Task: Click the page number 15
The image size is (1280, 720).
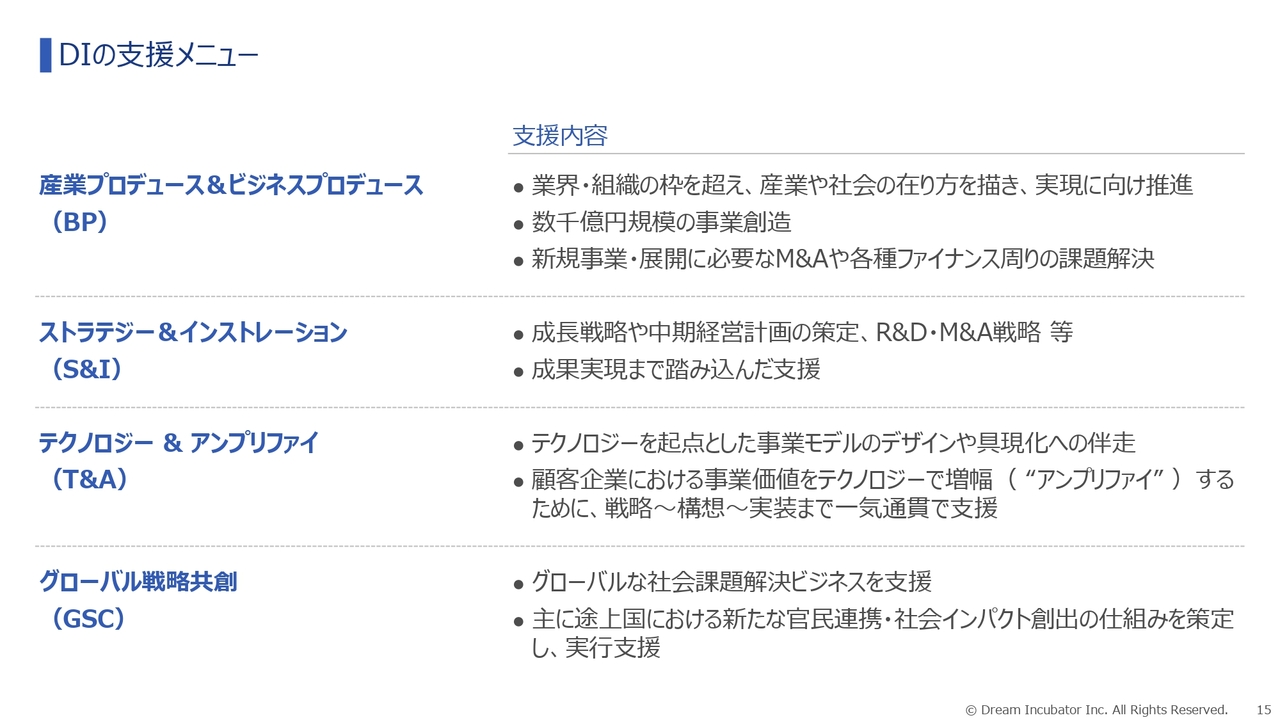Action: point(1262,709)
